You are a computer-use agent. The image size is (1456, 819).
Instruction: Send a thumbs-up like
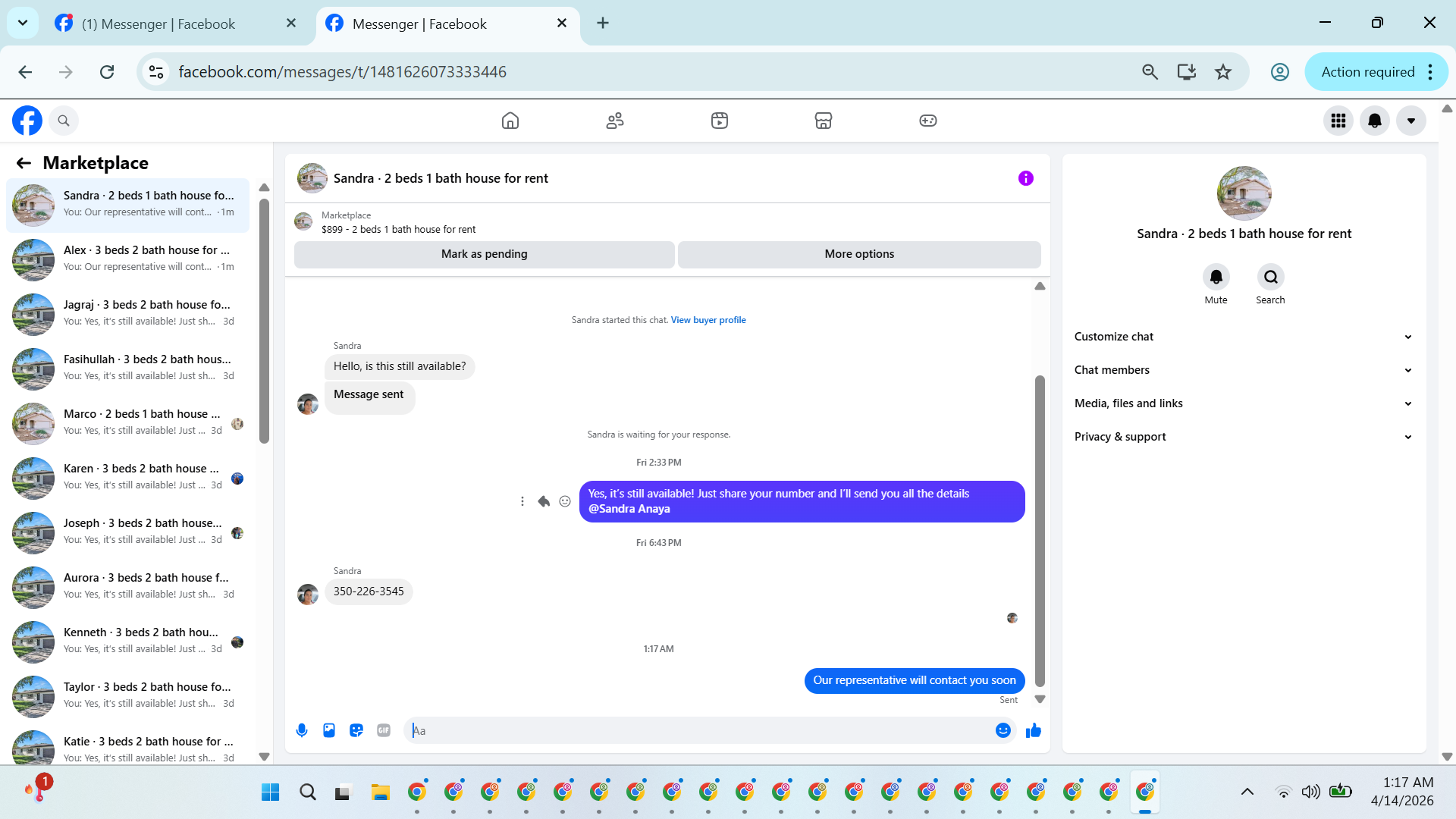(x=1033, y=730)
